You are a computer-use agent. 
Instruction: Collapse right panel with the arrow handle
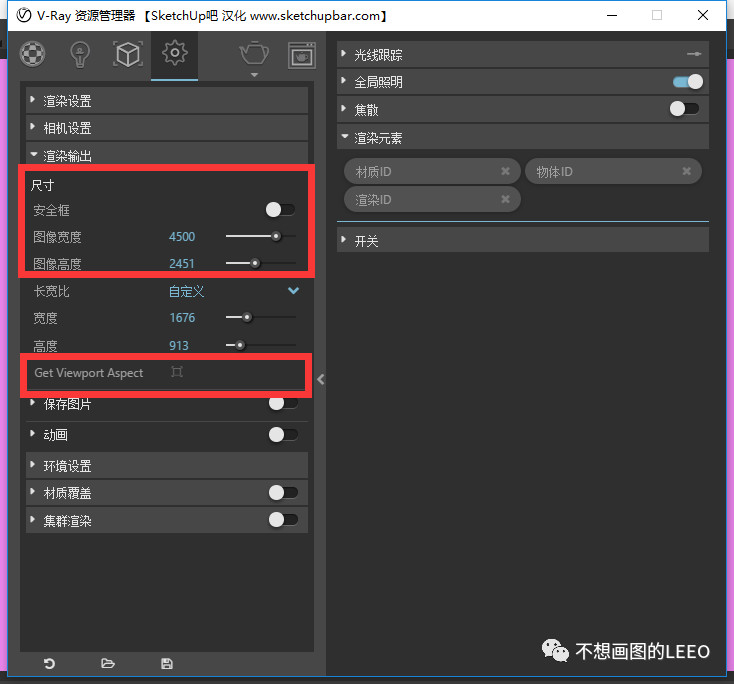coord(321,379)
